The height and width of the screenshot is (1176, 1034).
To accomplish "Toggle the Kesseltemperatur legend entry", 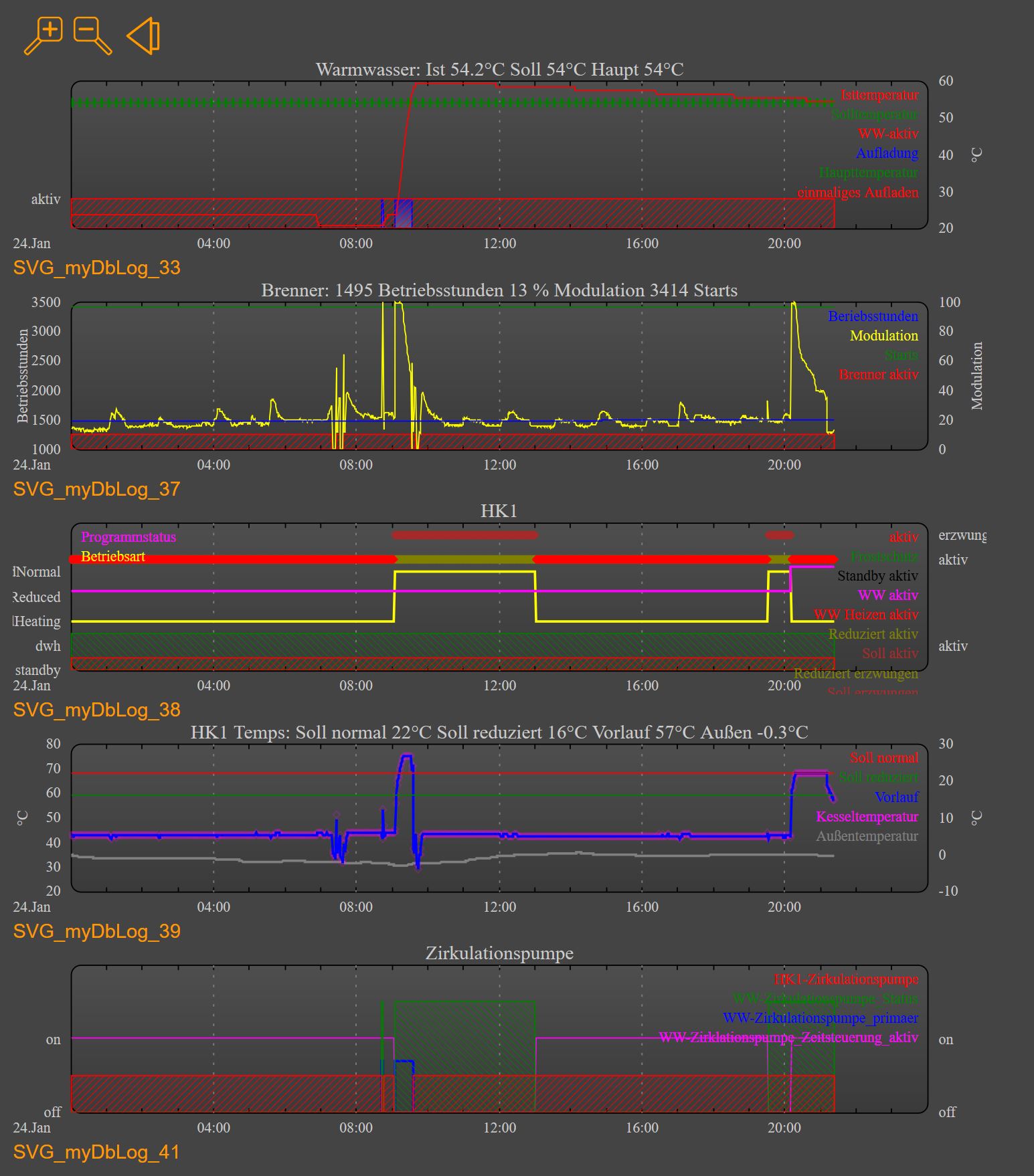I will [x=867, y=817].
